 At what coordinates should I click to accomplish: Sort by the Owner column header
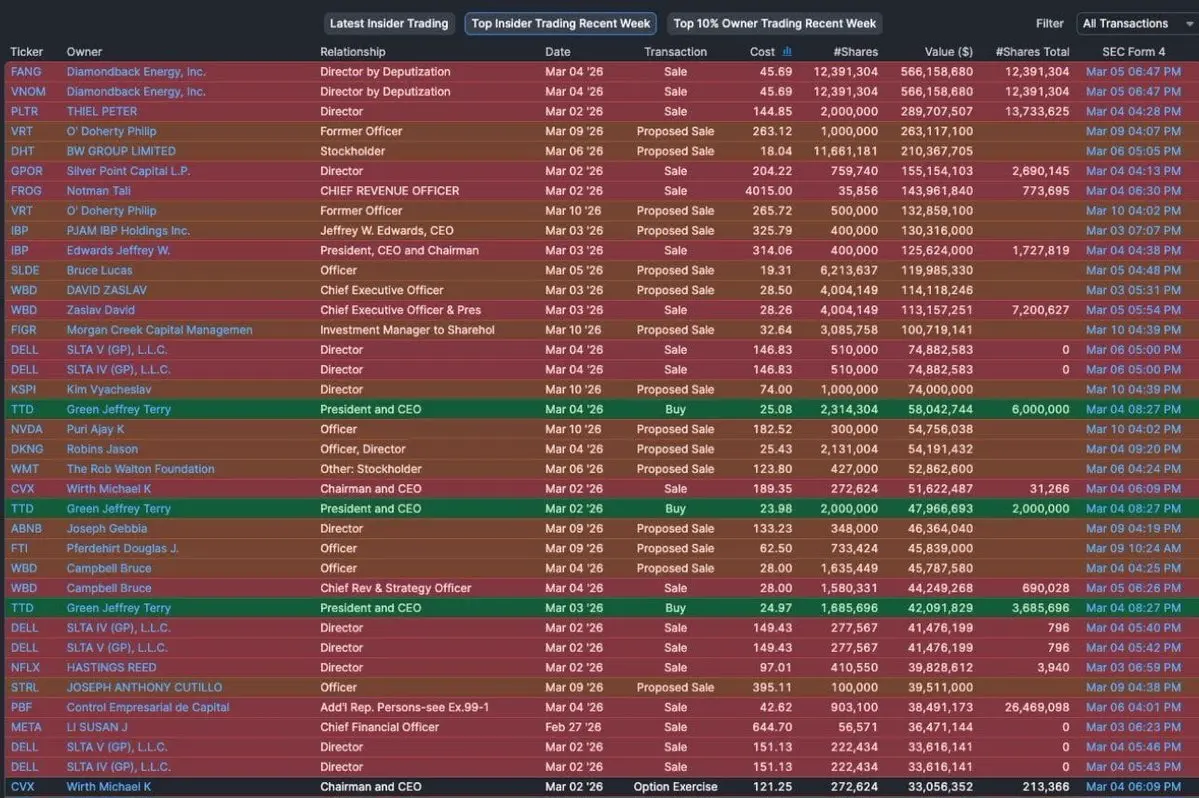(x=84, y=52)
